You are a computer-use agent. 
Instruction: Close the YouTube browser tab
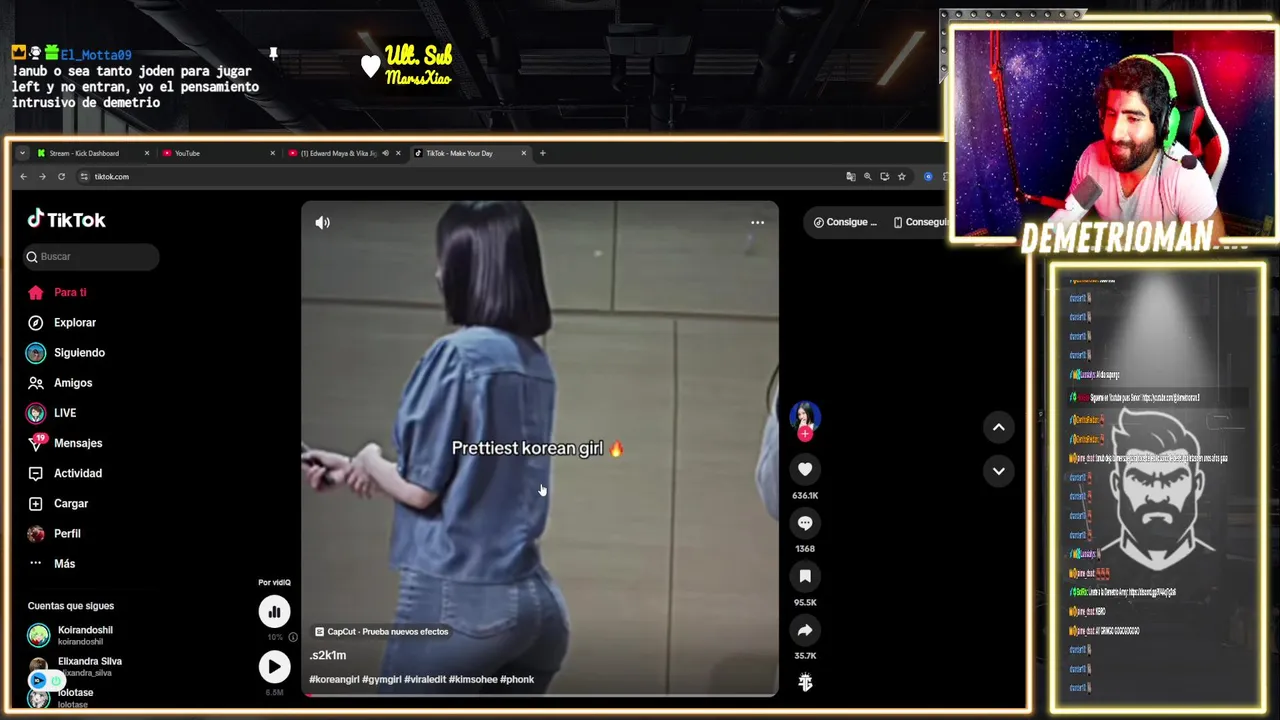click(272, 153)
